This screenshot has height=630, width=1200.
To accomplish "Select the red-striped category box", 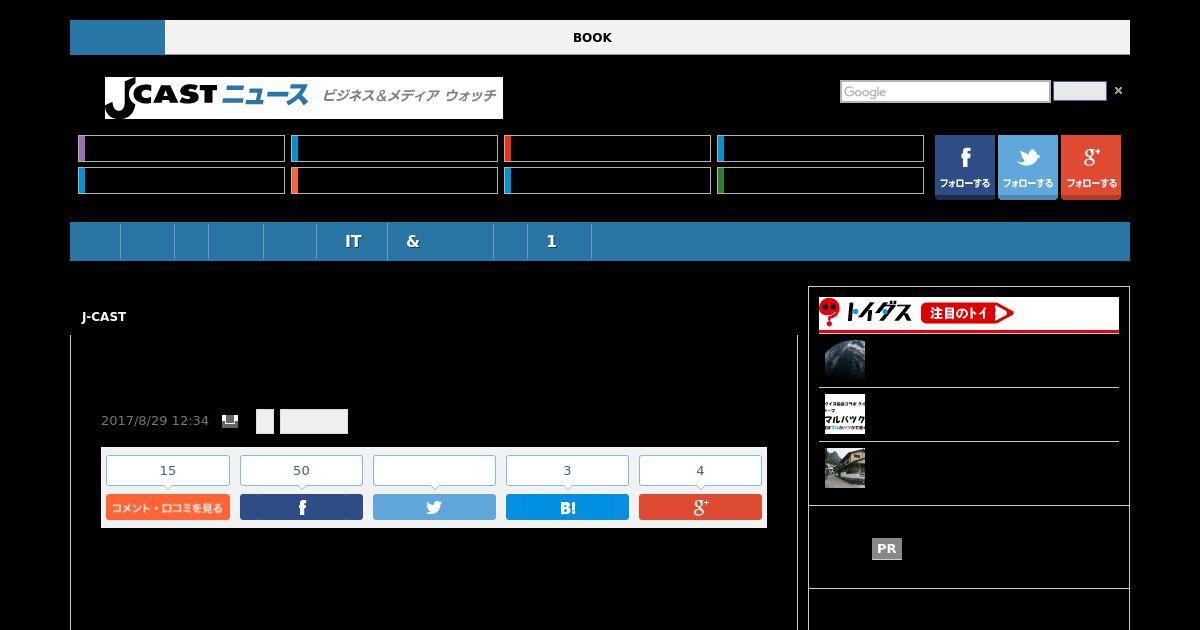I will pos(607,149).
